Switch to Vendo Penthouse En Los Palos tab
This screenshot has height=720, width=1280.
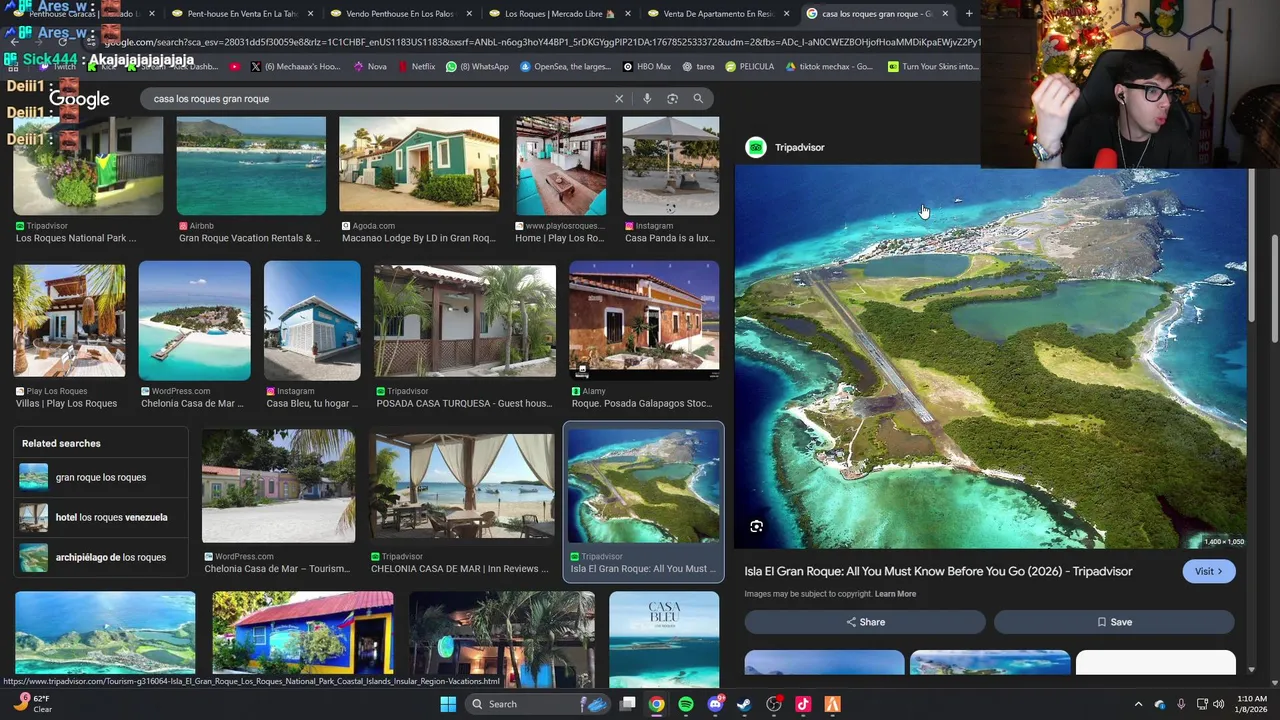[x=400, y=14]
